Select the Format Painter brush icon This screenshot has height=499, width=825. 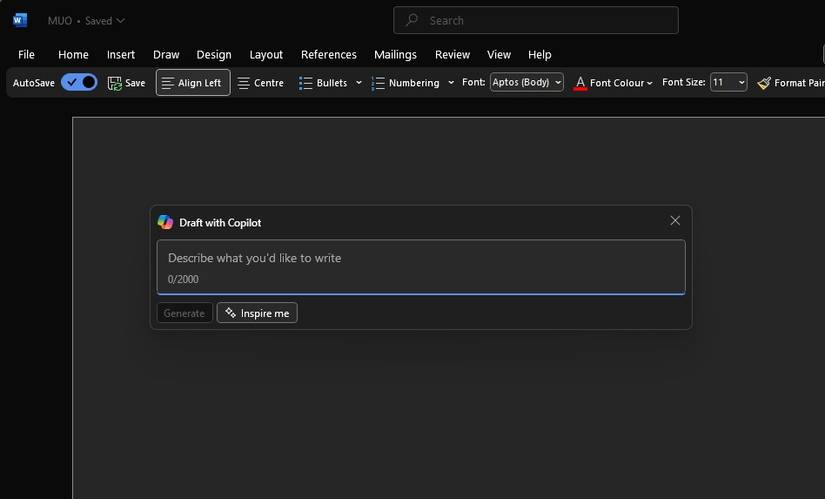click(x=764, y=83)
